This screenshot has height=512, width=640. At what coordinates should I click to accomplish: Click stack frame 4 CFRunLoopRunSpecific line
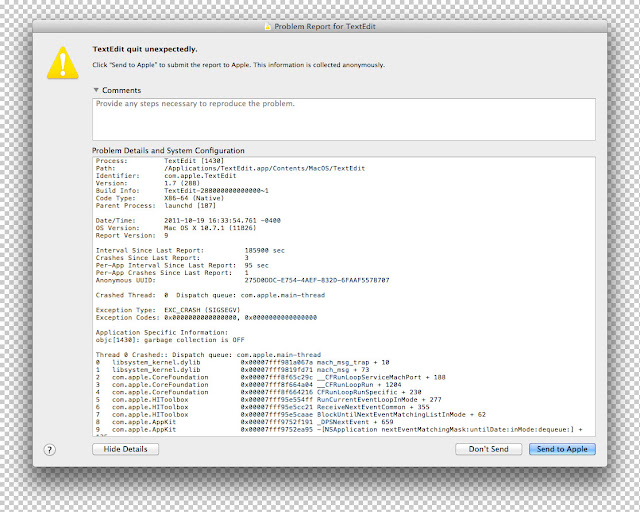[x=258, y=392]
